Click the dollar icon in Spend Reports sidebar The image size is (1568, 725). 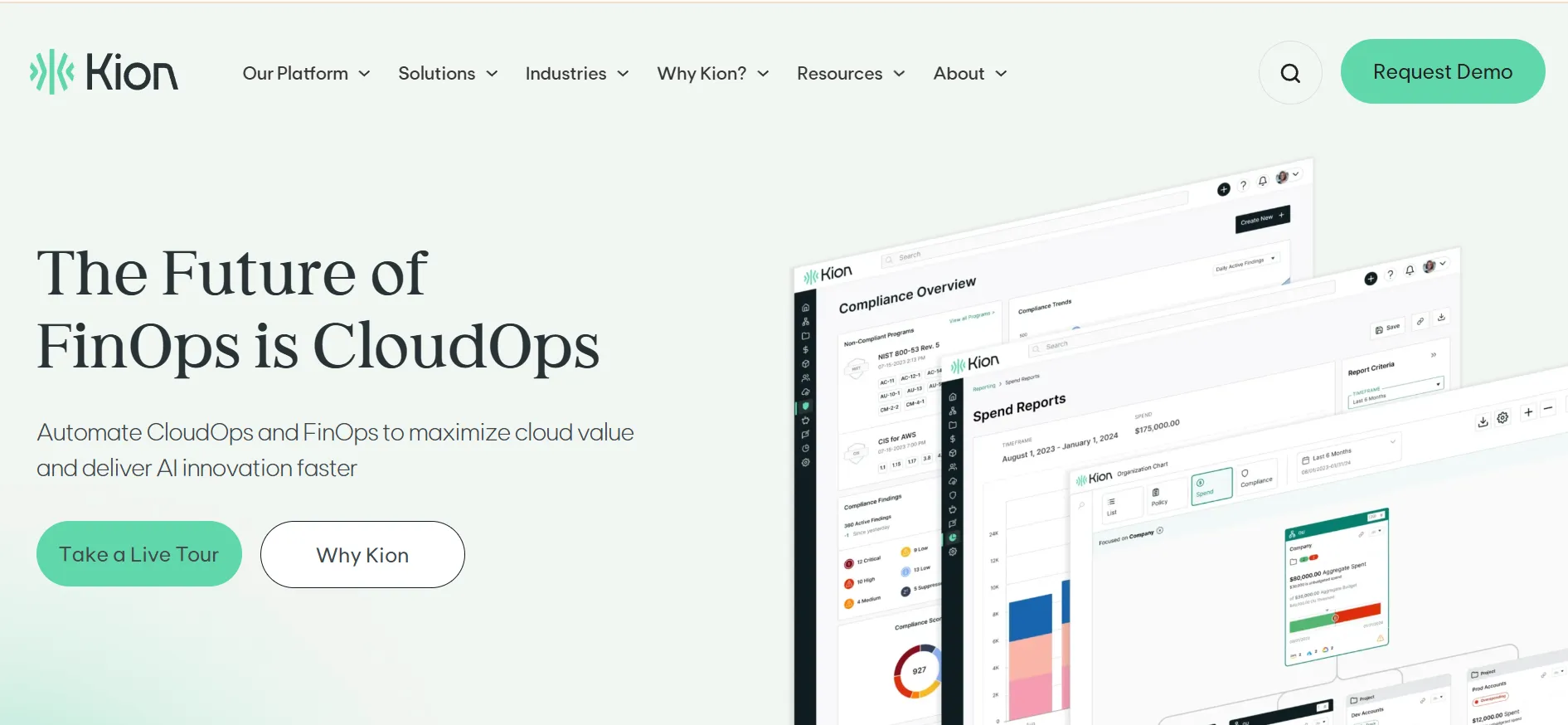click(953, 439)
